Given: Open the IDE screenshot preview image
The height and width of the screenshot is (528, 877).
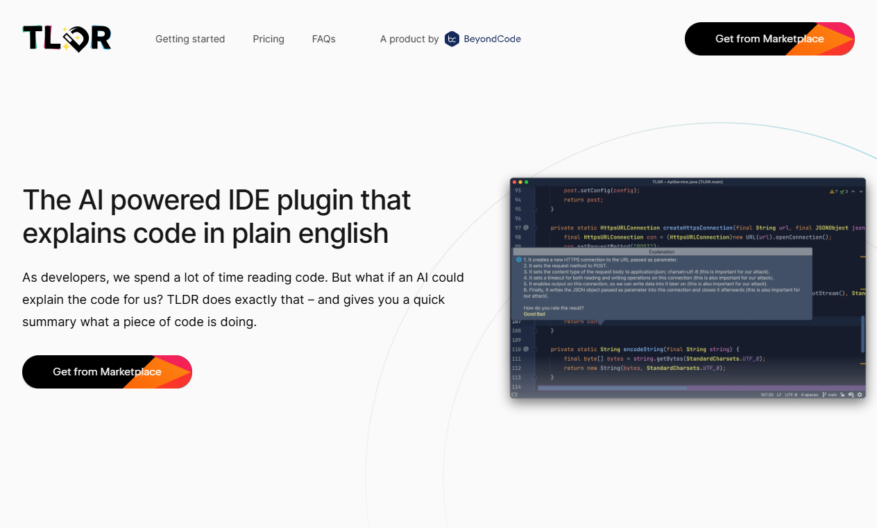Looking at the screenshot, I should 688,288.
